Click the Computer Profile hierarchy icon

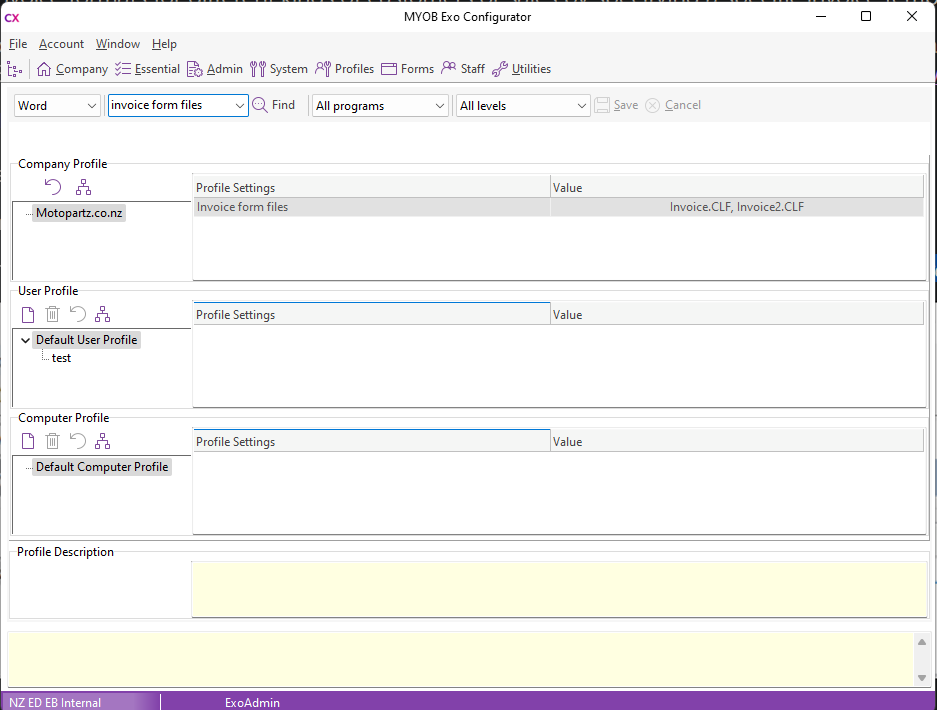pos(102,441)
